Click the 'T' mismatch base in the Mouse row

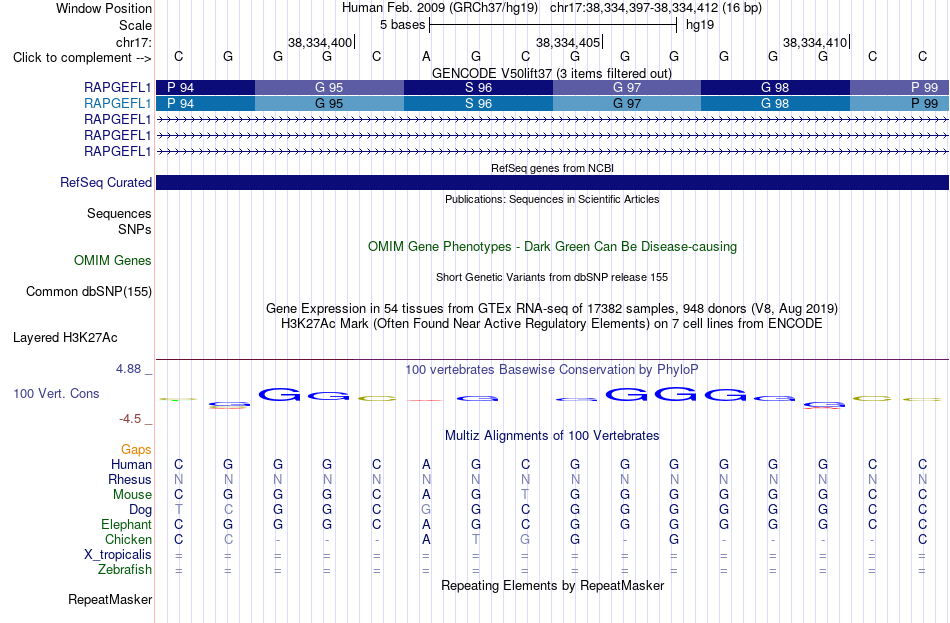pos(525,495)
